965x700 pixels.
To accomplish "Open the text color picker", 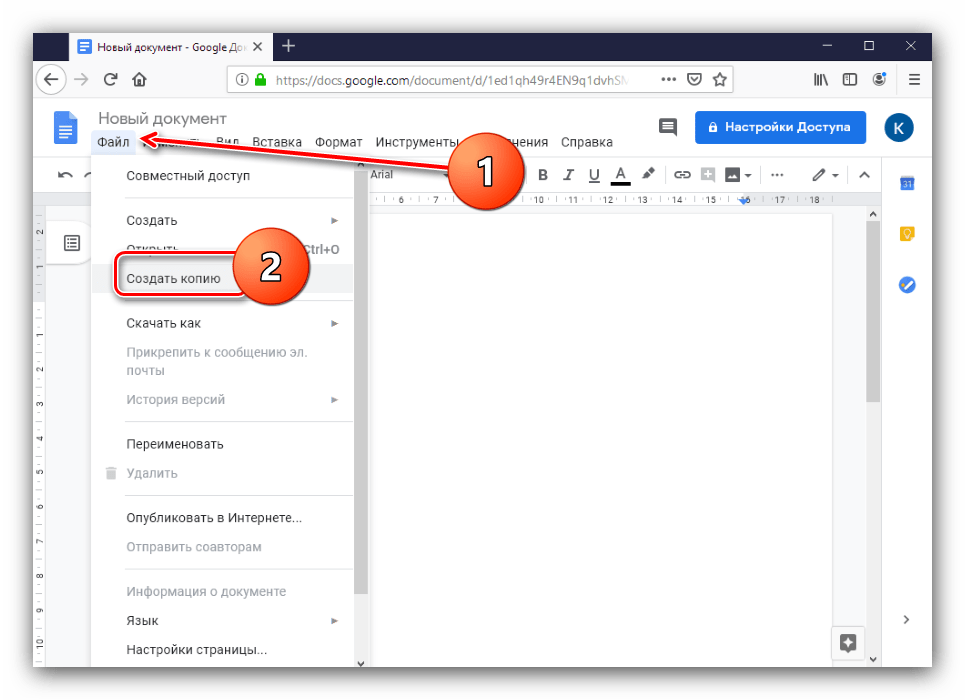I will click(620, 175).
